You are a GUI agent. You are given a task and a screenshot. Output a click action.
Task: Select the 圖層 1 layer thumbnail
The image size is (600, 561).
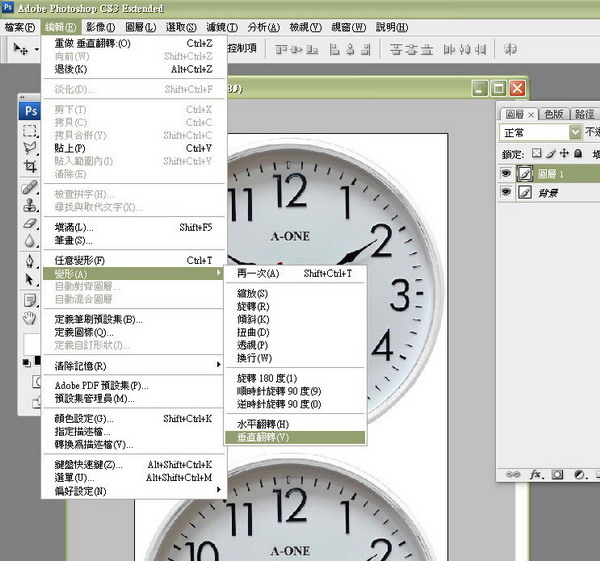[x=525, y=173]
